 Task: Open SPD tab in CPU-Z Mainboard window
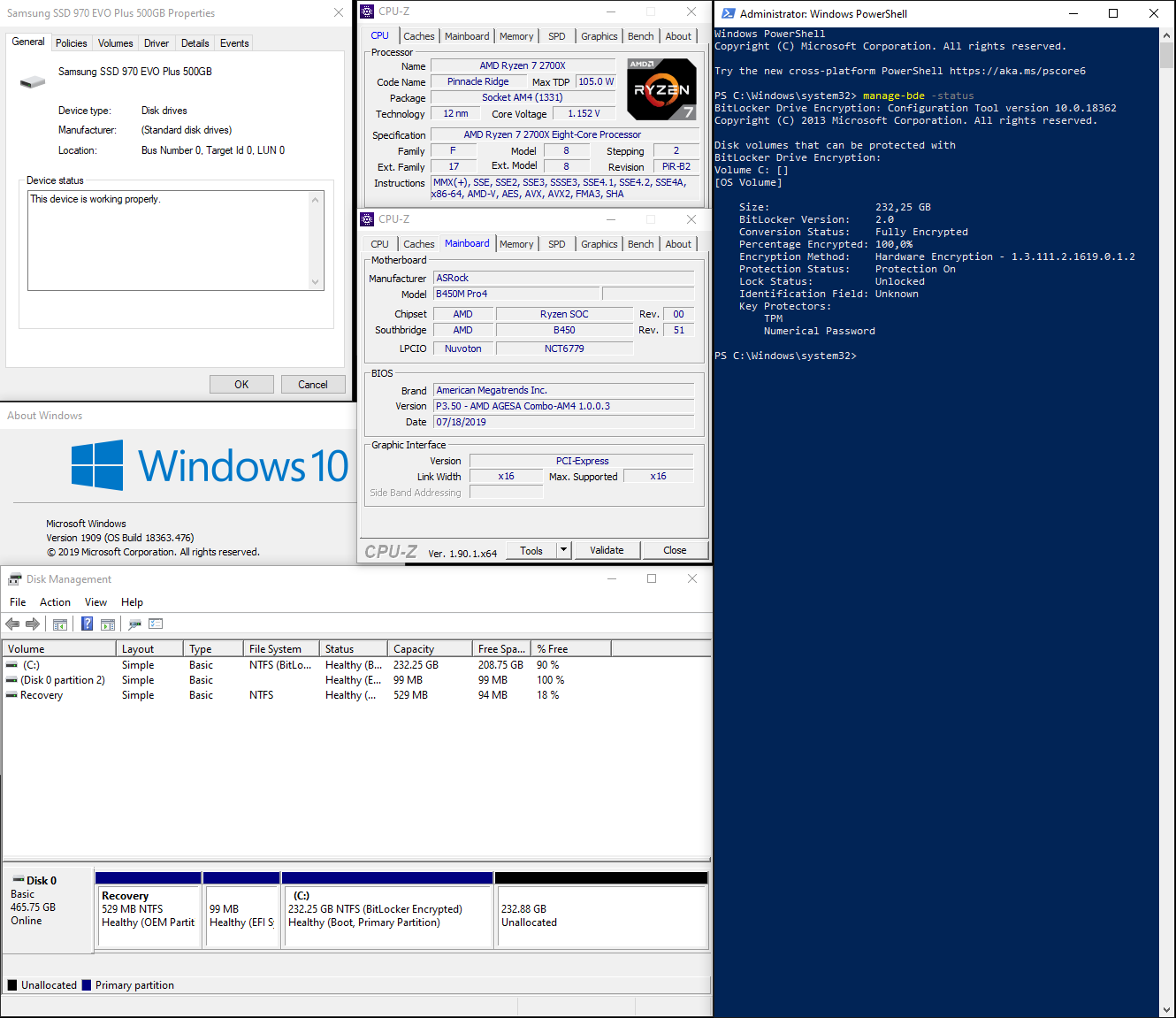[557, 244]
